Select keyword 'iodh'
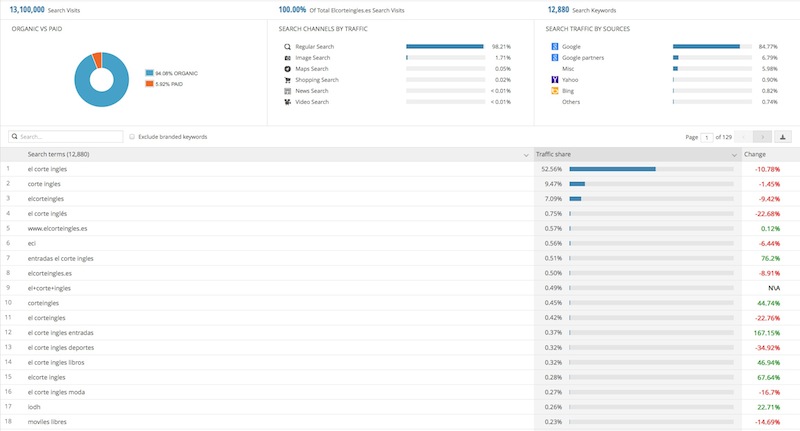Viewport: 800px width, 431px height. 34,407
